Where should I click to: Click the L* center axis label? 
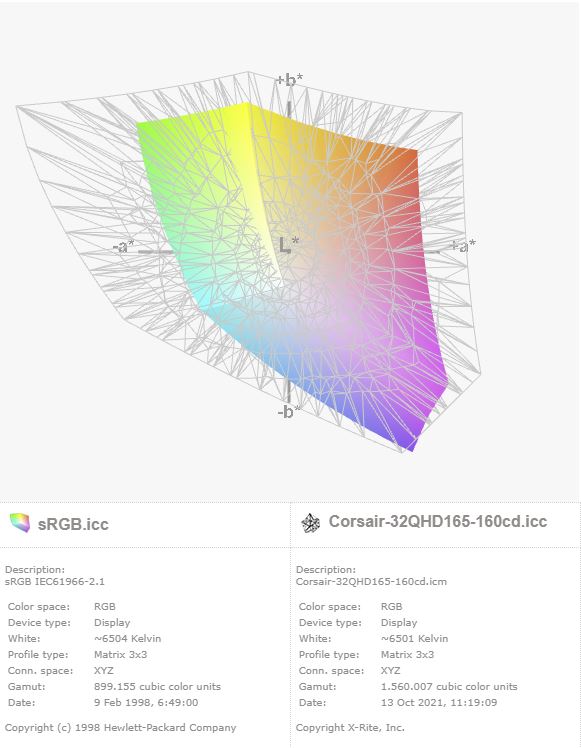pyautogui.click(x=289, y=245)
